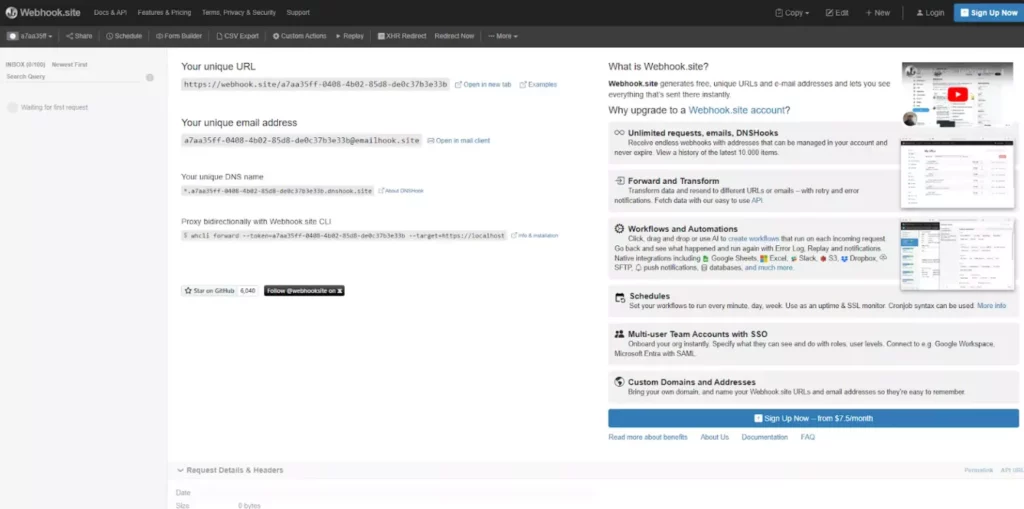Click Open in mail client
Screen dimensions: 1024x509
[458, 140]
